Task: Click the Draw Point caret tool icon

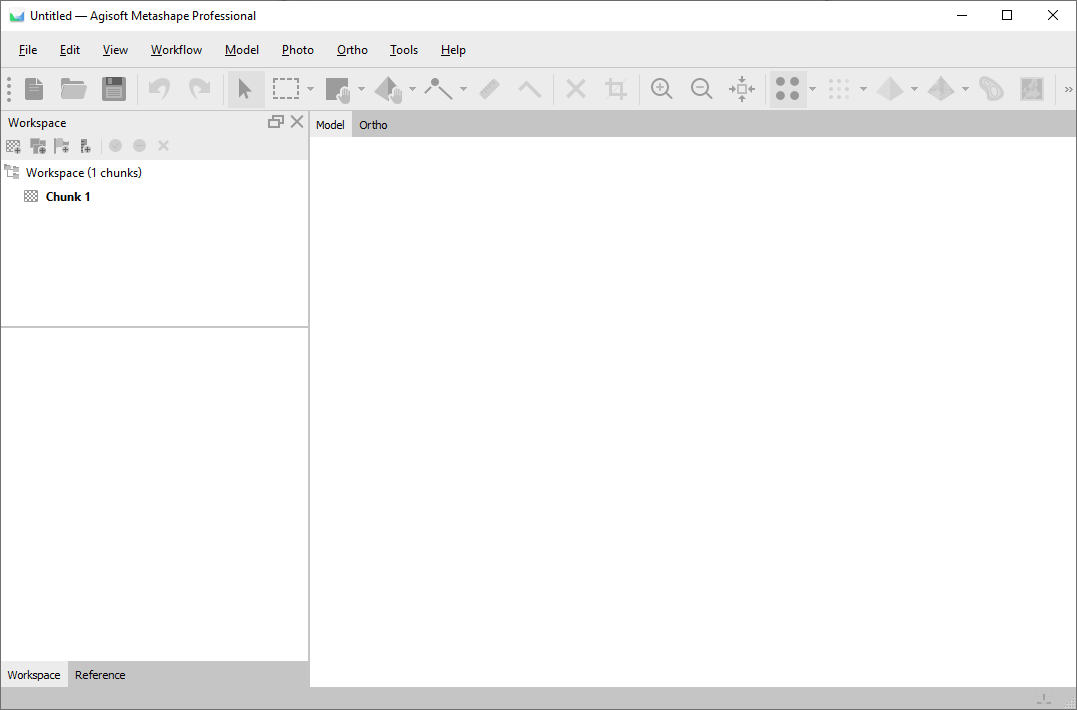Action: coord(530,89)
